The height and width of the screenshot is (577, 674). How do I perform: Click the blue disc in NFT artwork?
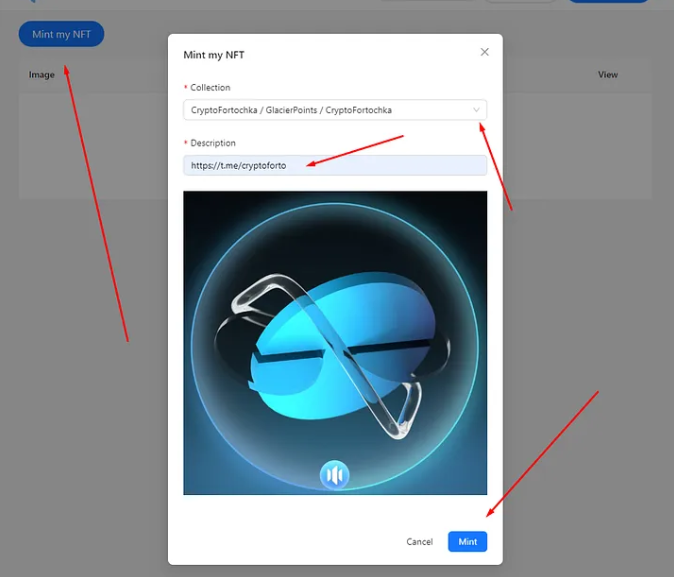pyautogui.click(x=340, y=350)
